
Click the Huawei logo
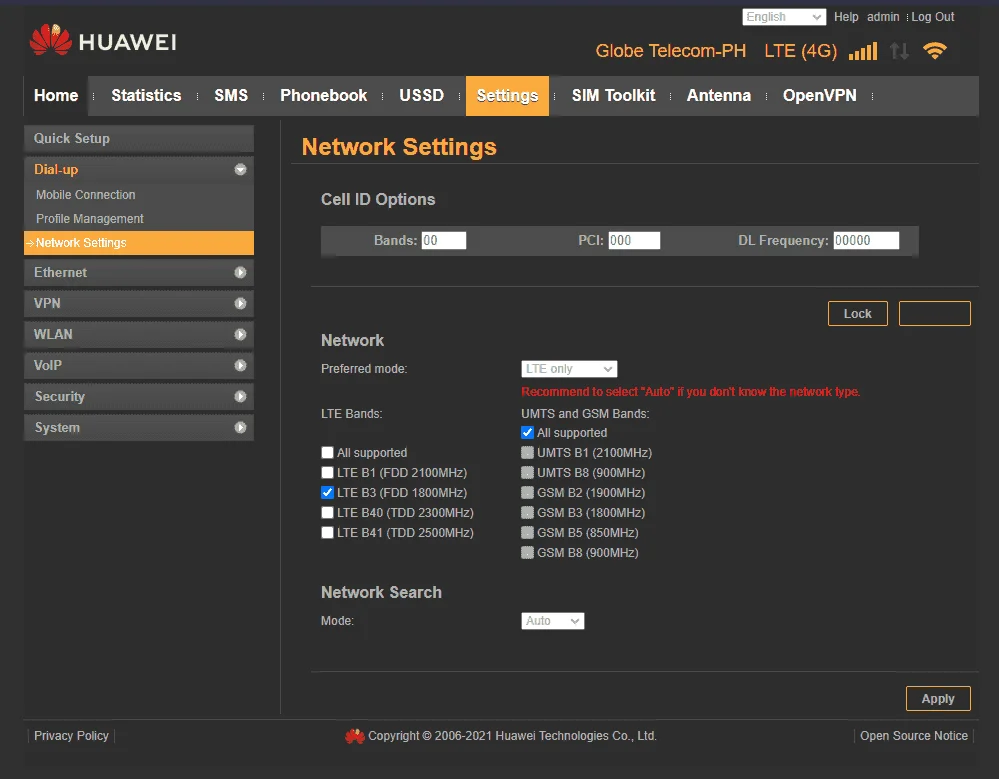[103, 40]
